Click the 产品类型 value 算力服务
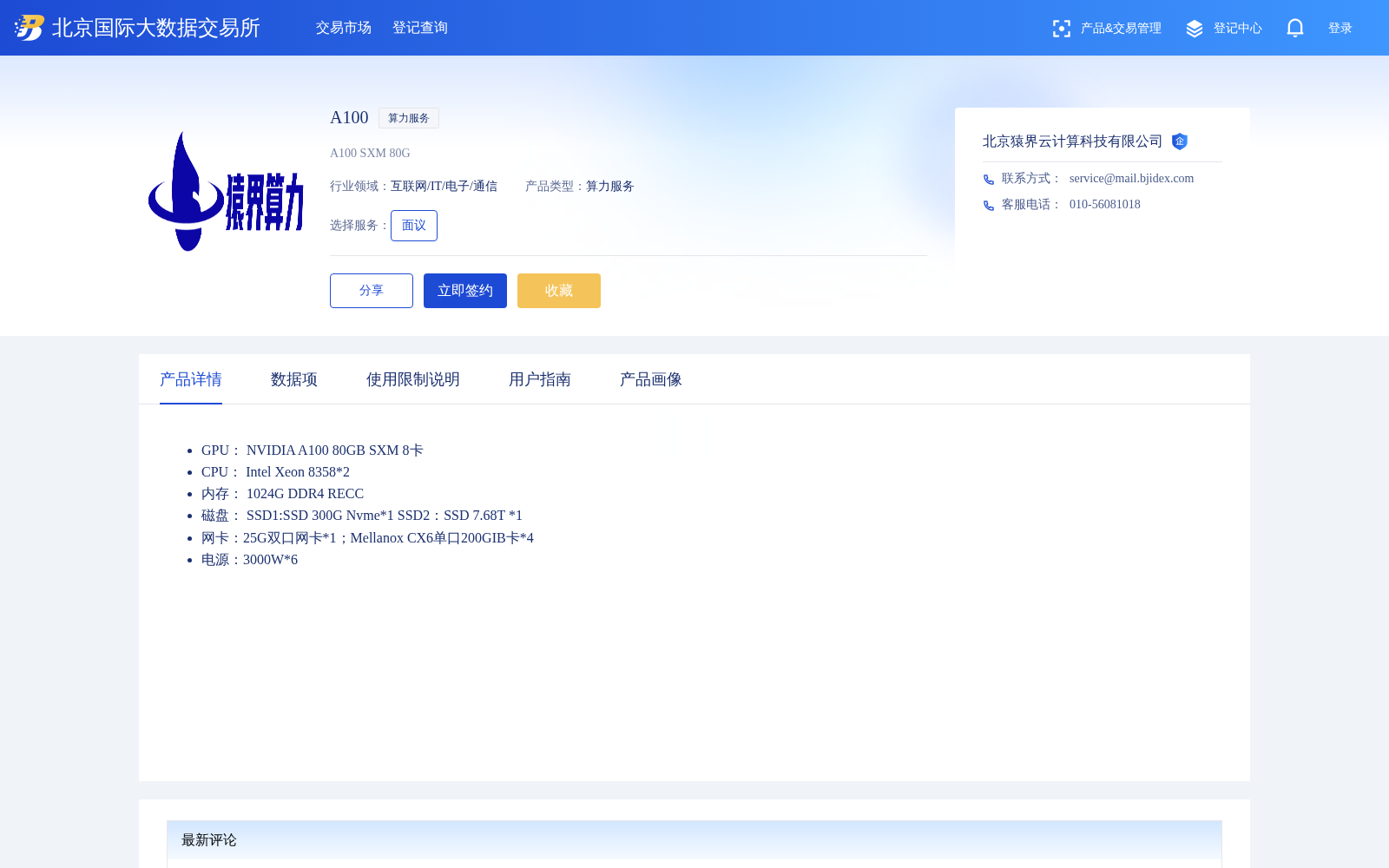This screenshot has width=1389, height=868. (x=610, y=187)
